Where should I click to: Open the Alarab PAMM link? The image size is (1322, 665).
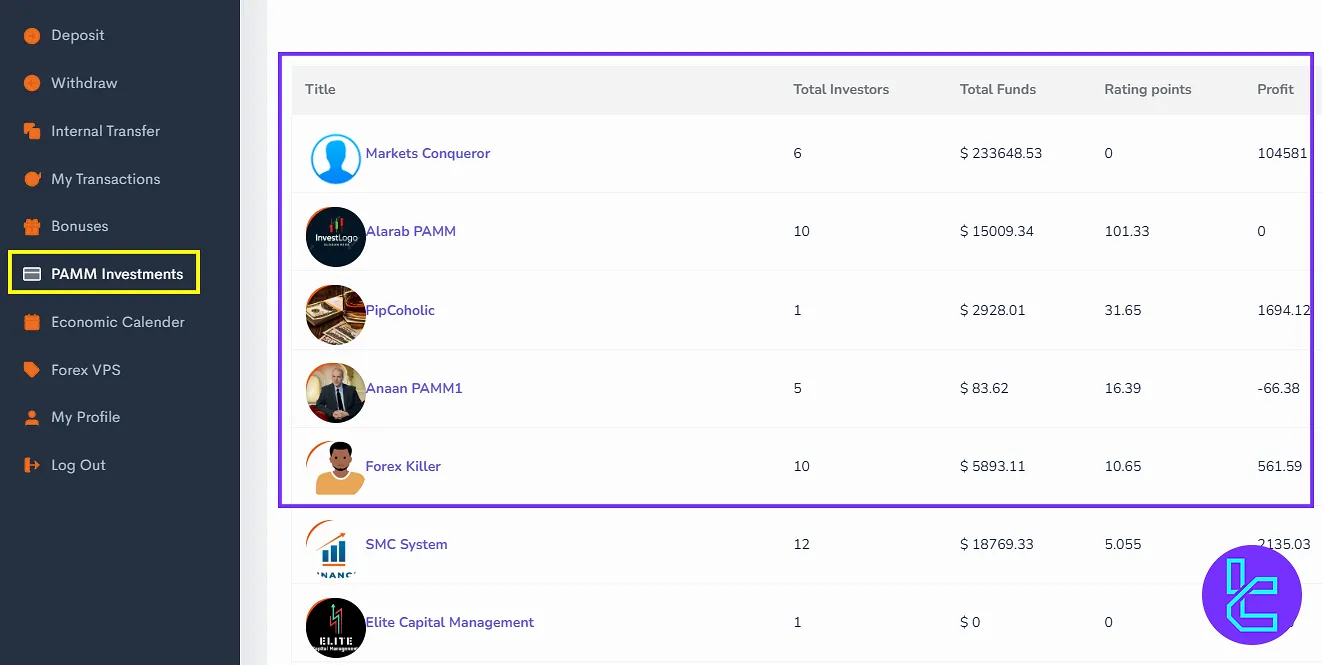pos(411,231)
